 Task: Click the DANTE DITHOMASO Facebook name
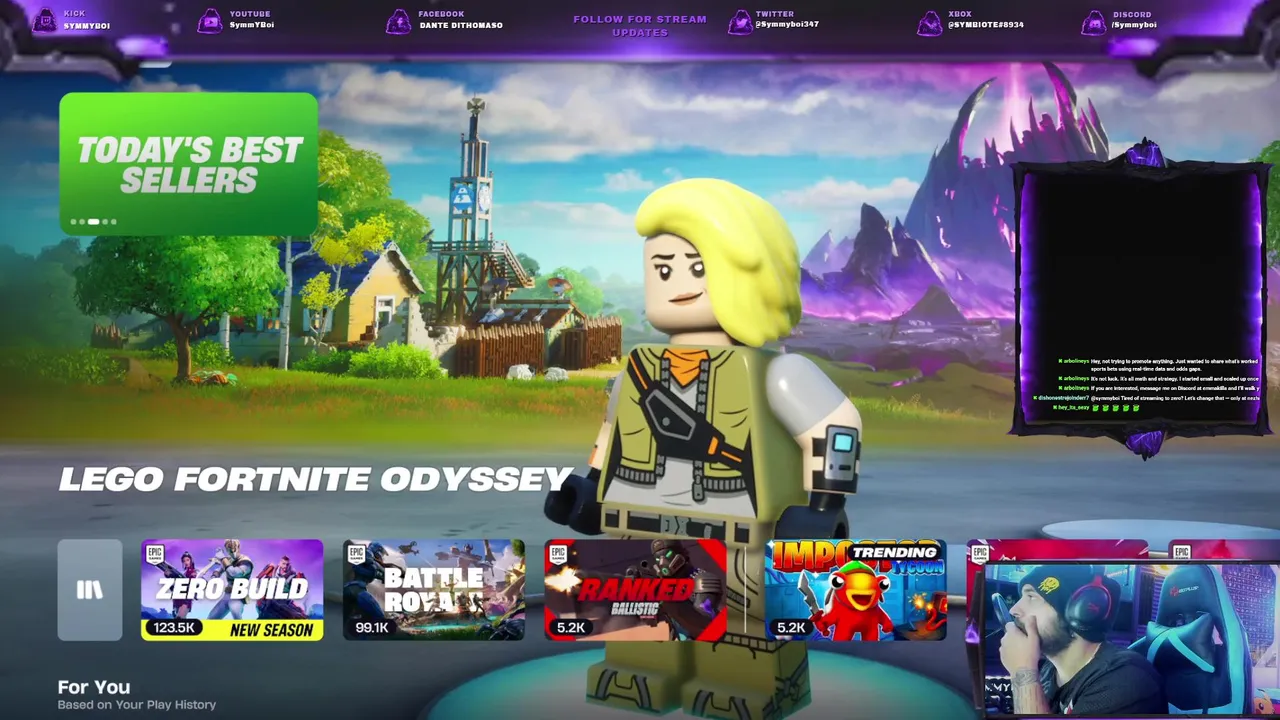coord(461,25)
